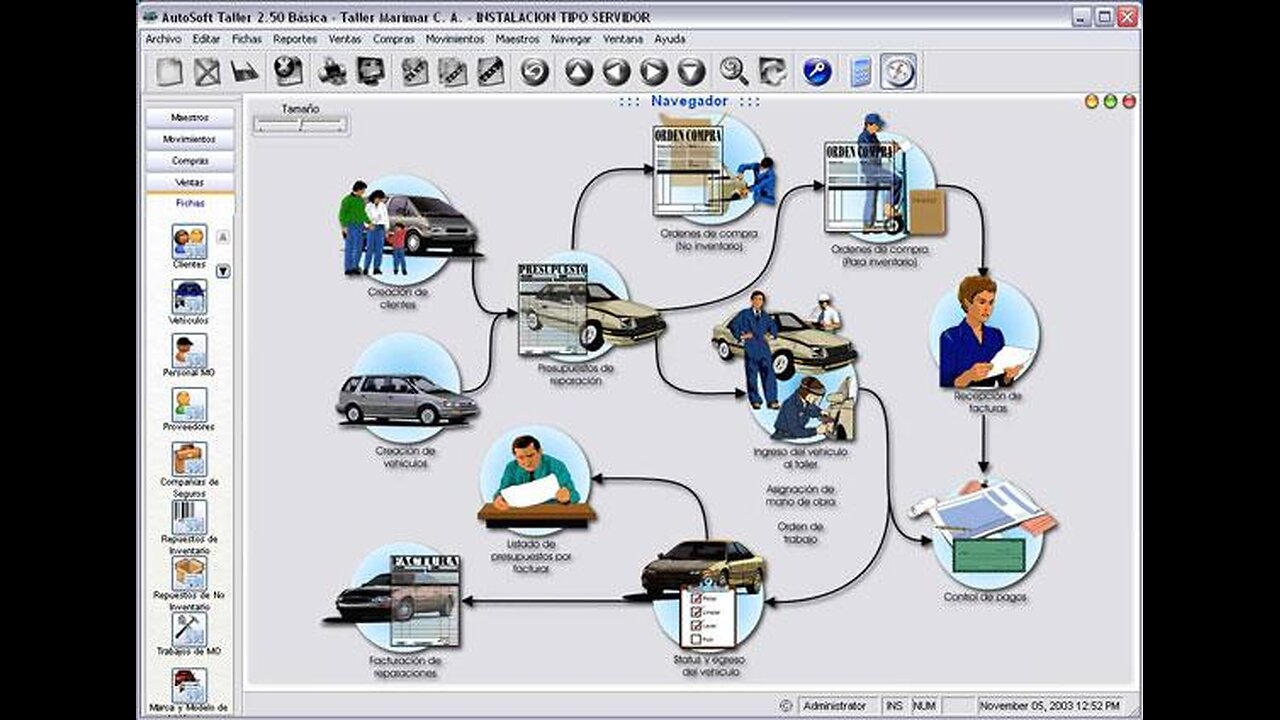Viewport: 1280px width, 720px height.
Task: Click the yellow Navegador panel button
Action: point(1092,101)
